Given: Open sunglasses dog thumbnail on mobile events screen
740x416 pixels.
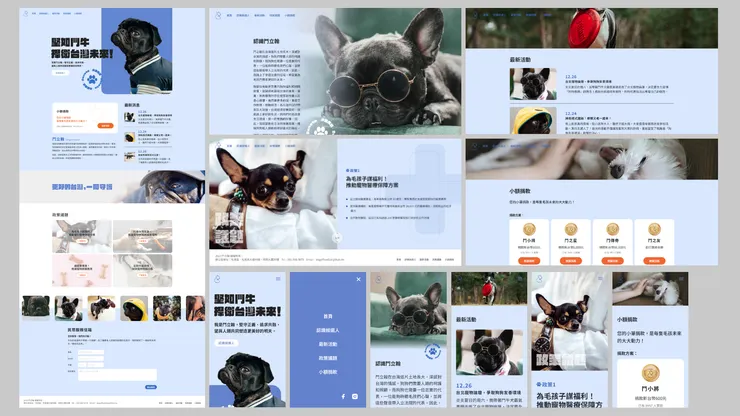Looking at the screenshot, I should pos(489,352).
